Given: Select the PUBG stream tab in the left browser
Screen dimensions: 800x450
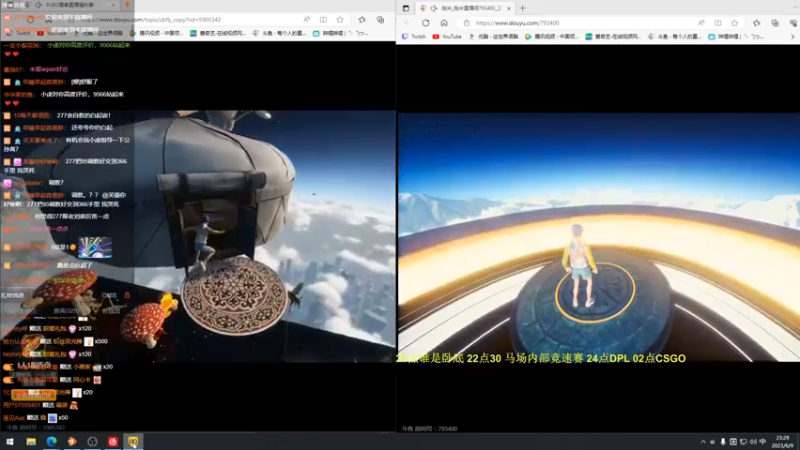Looking at the screenshot, I should [x=69, y=5].
